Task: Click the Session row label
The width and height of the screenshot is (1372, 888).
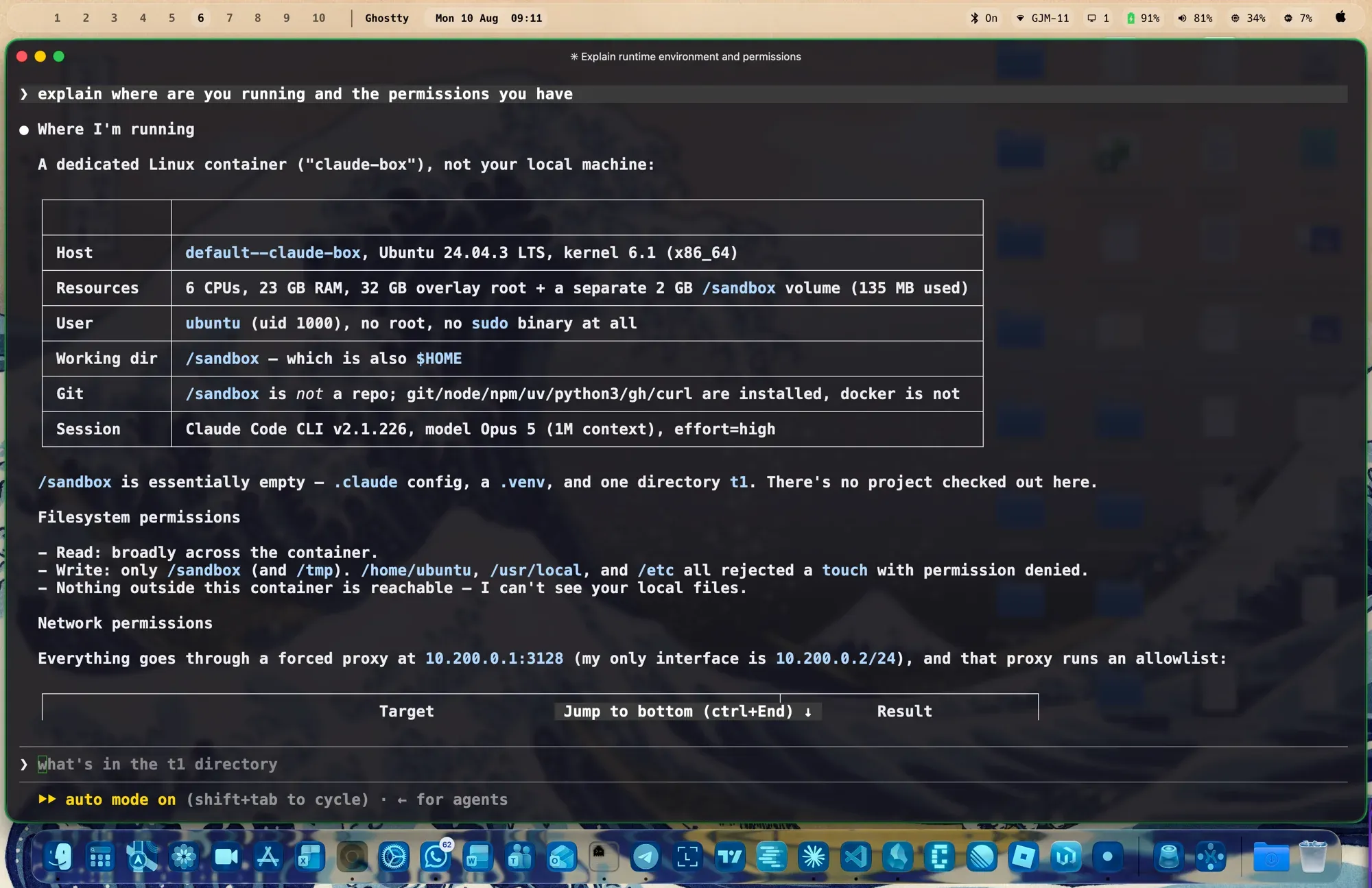Action: click(88, 429)
